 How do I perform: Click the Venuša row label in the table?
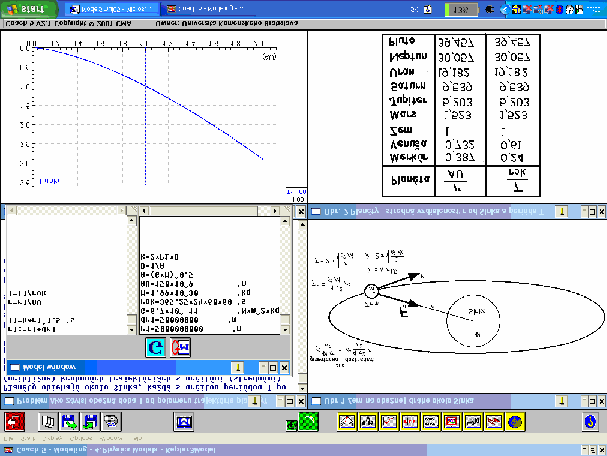pyautogui.click(x=409, y=144)
